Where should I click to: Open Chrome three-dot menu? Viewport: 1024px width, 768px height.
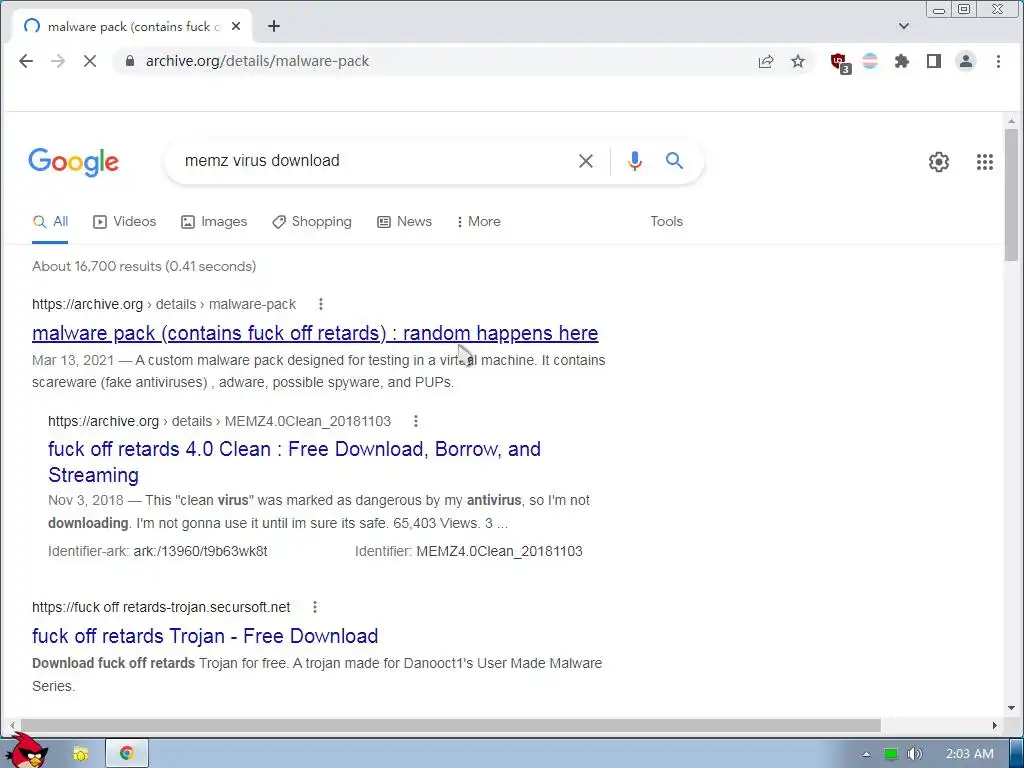click(x=998, y=61)
